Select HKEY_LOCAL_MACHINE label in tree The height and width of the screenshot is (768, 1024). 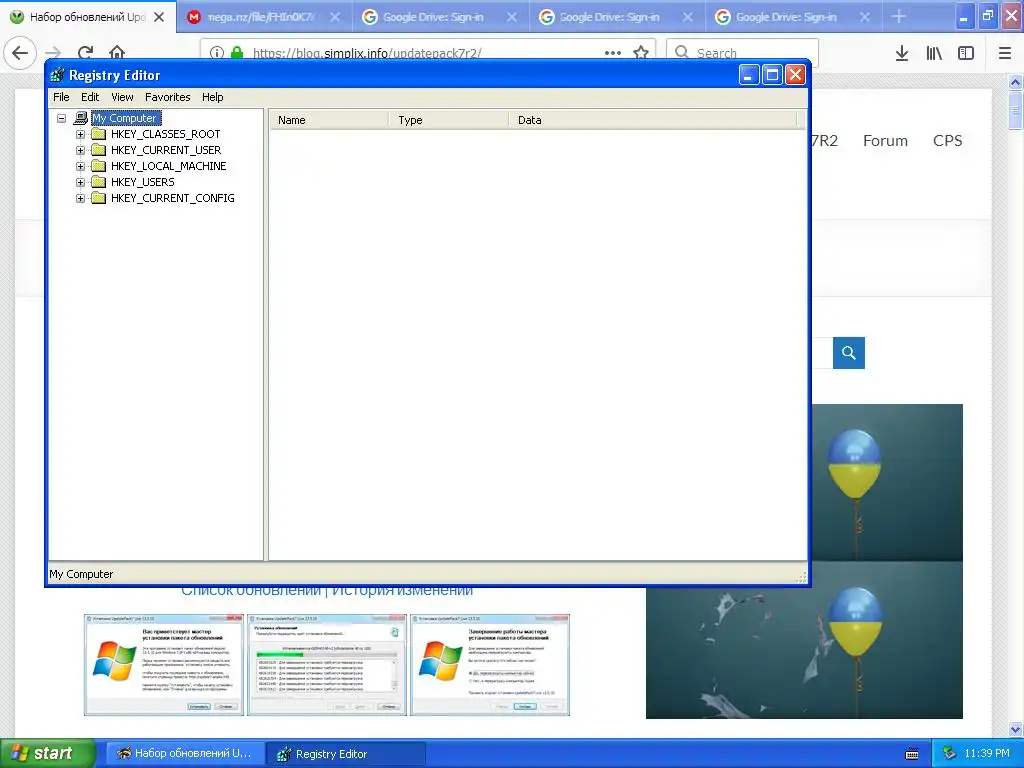[168, 166]
